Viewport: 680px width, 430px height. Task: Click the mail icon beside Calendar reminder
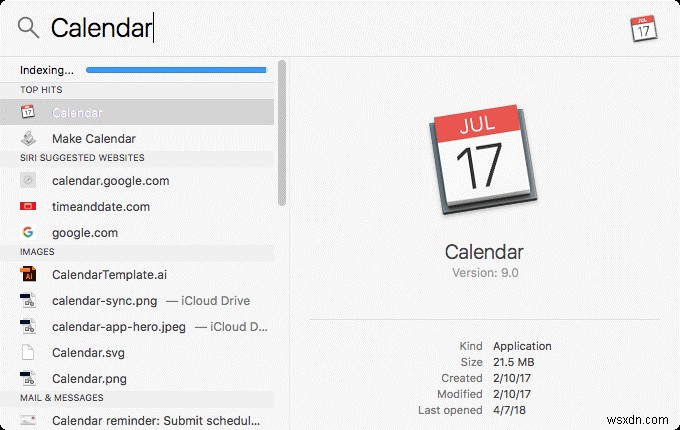[28, 420]
